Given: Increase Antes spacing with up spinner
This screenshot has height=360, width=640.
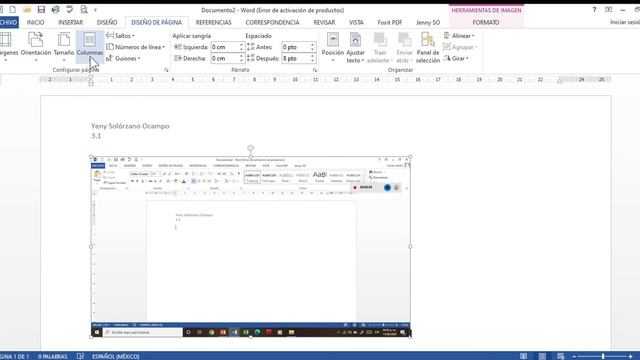Looking at the screenshot, I should (x=312, y=45).
